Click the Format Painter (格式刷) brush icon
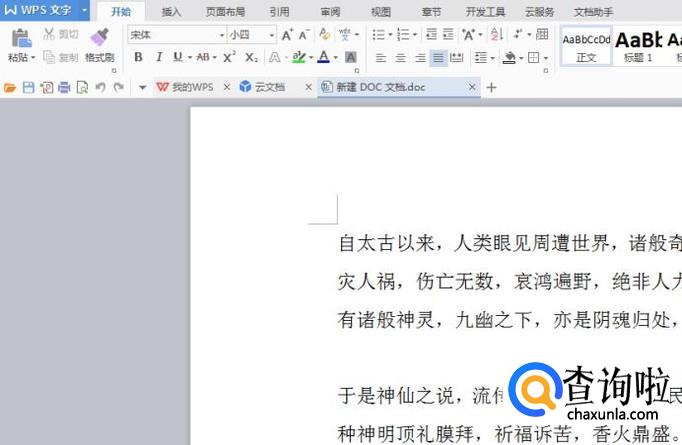Screen dimensions: 682x445 coord(98,37)
